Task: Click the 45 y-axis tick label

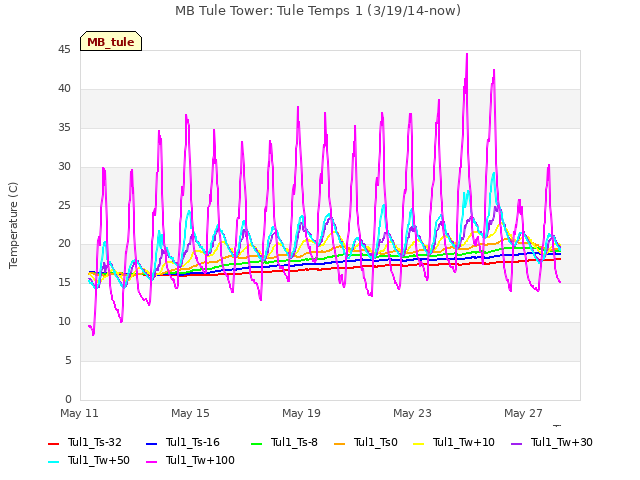Action: (64, 50)
